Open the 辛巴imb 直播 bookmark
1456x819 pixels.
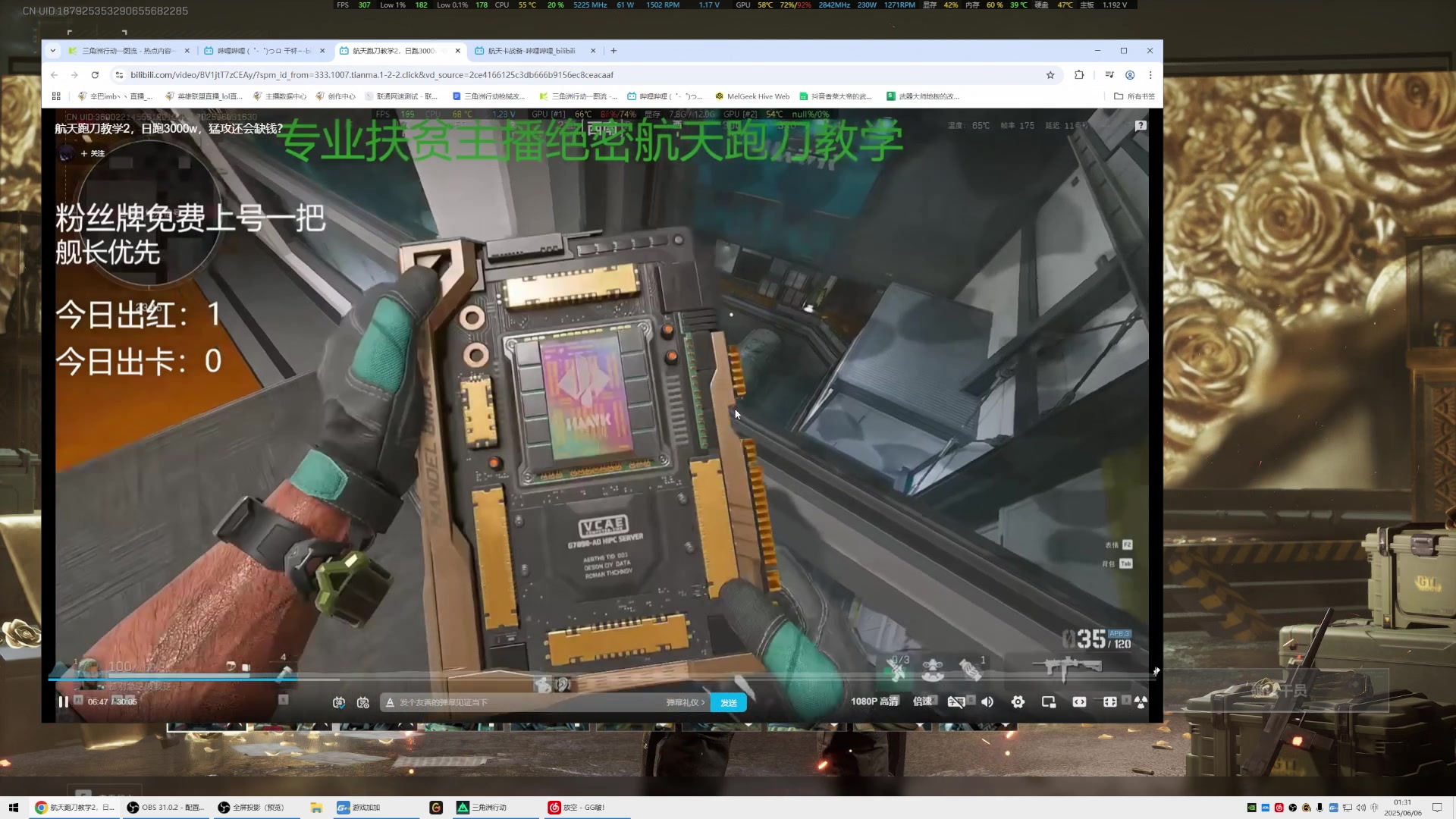[x=115, y=96]
